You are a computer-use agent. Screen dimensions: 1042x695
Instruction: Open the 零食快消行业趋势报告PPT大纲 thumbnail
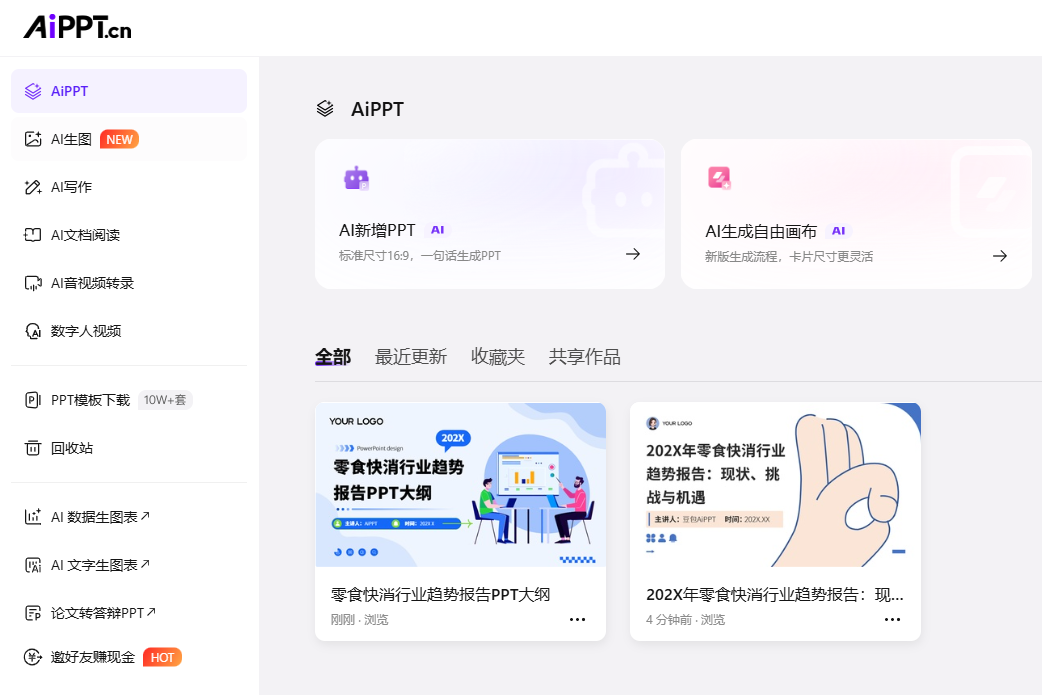460,485
